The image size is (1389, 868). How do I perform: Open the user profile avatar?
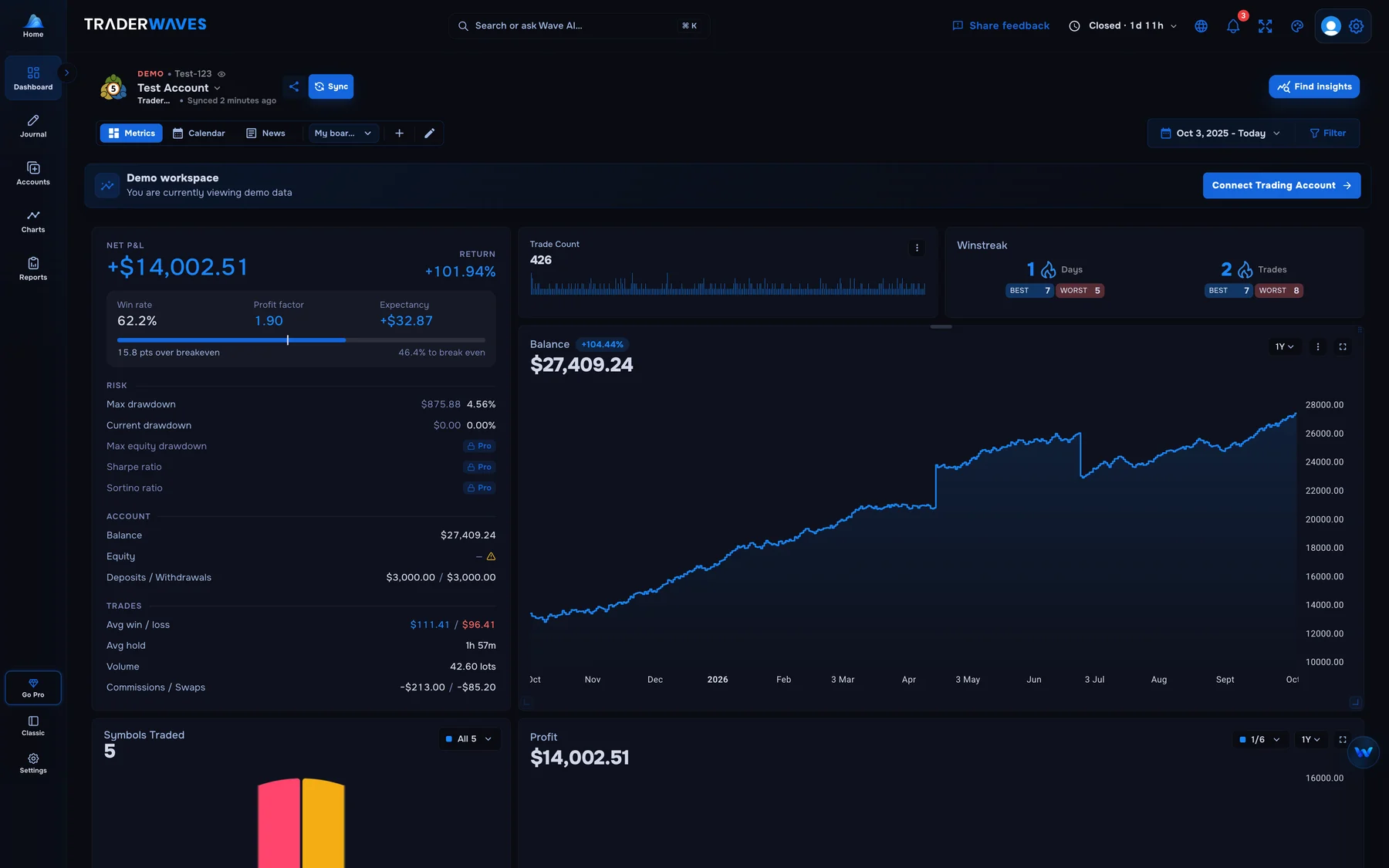1330,26
